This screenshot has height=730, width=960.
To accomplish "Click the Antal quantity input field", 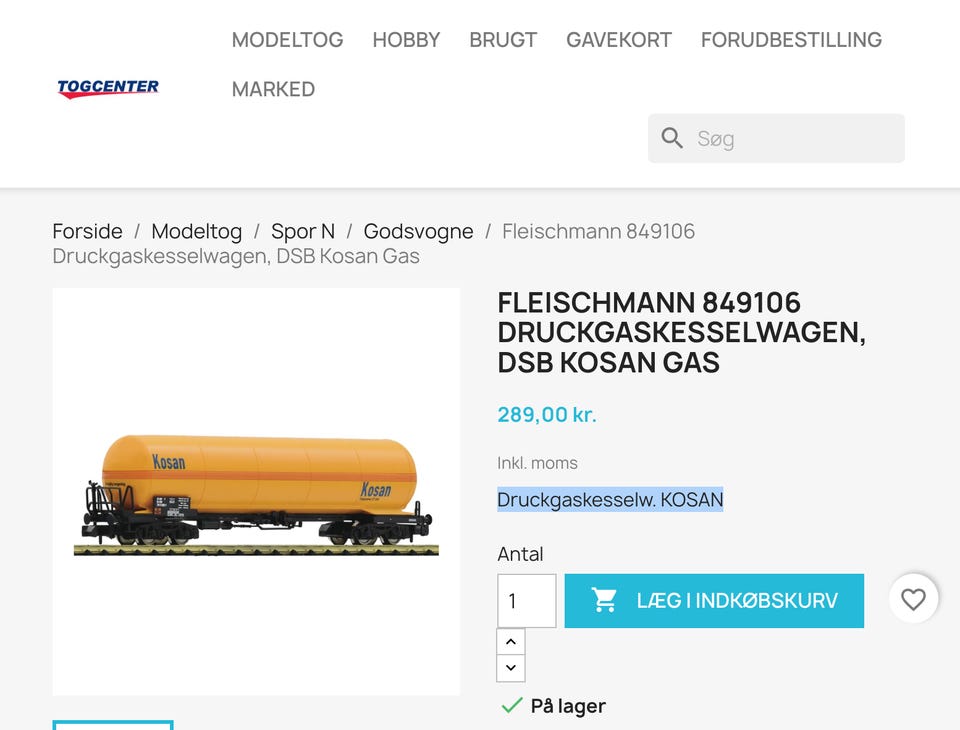I will [527, 601].
